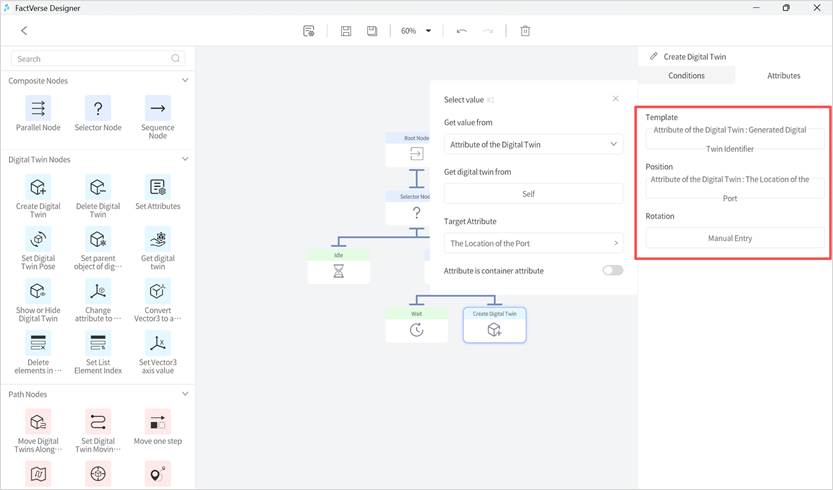This screenshot has height=490, width=833.
Task: Click the trash delete icon in toolbar
Action: coord(525,31)
